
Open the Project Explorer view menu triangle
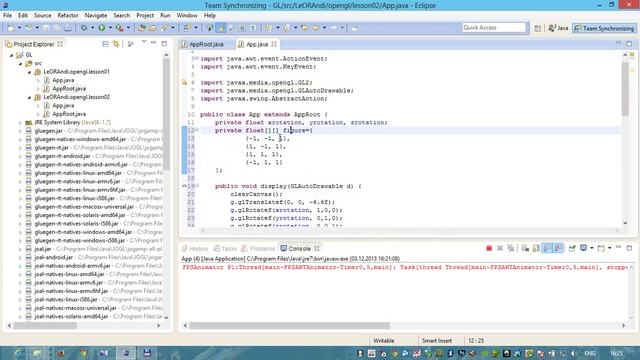(144, 42)
